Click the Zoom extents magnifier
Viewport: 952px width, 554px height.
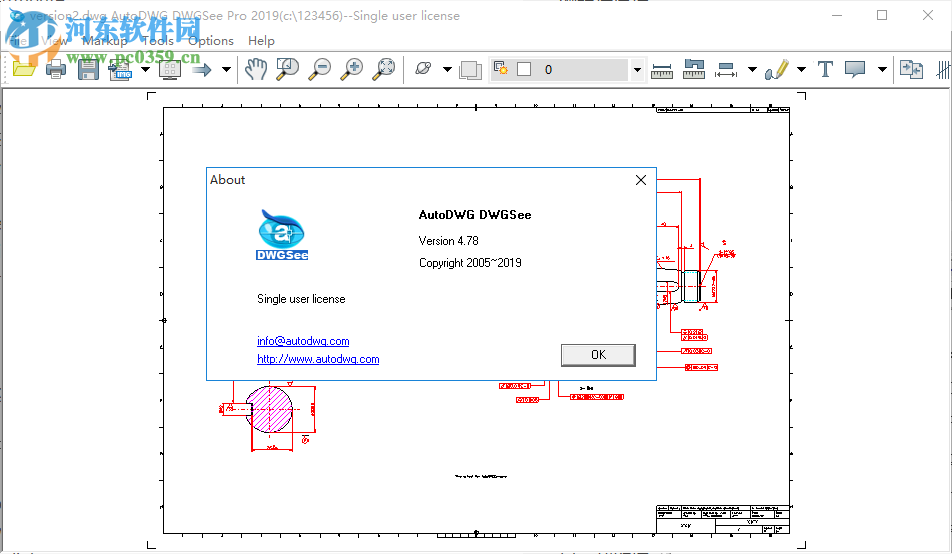(x=384, y=69)
